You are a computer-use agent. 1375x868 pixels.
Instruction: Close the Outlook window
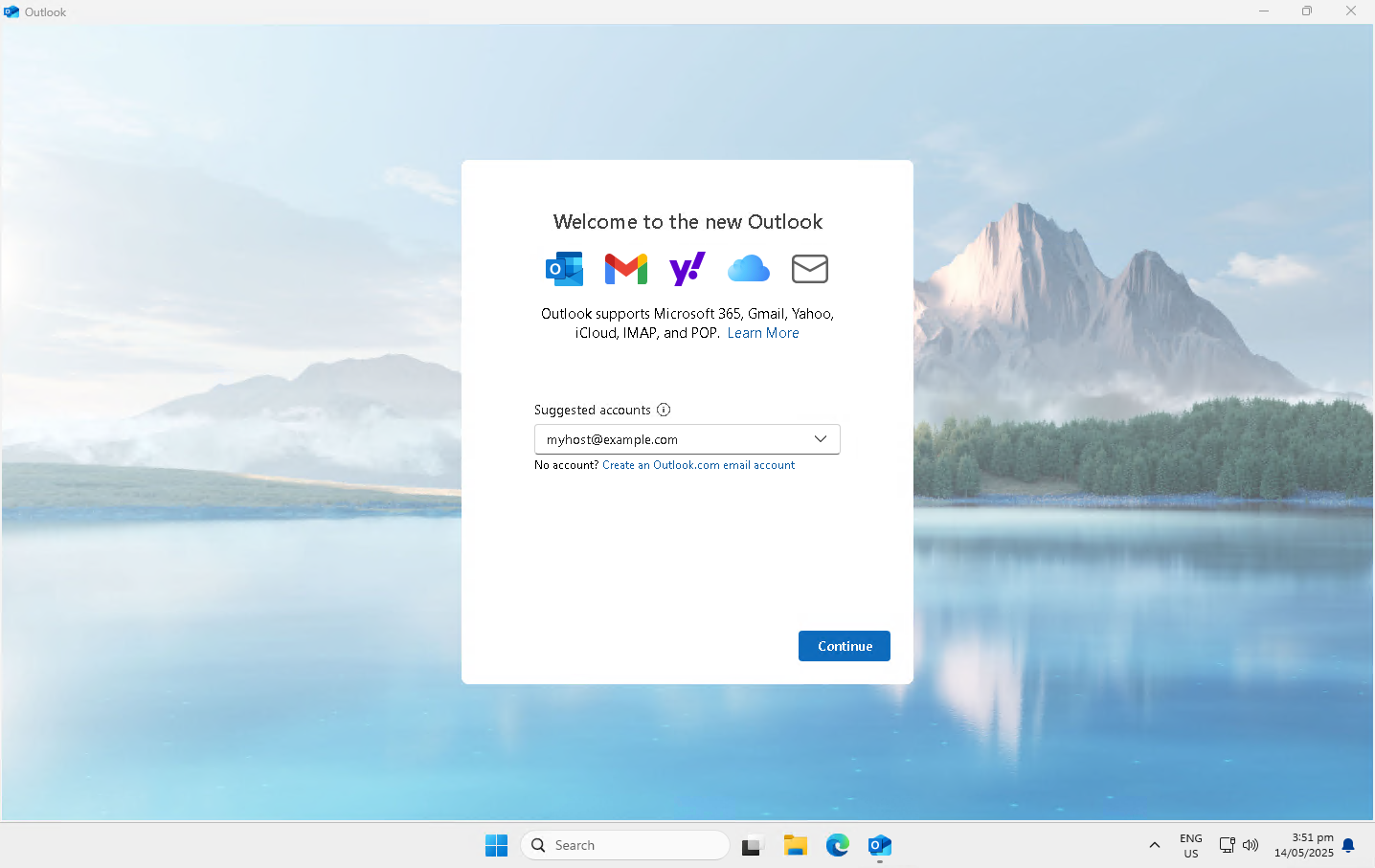[1351, 11]
